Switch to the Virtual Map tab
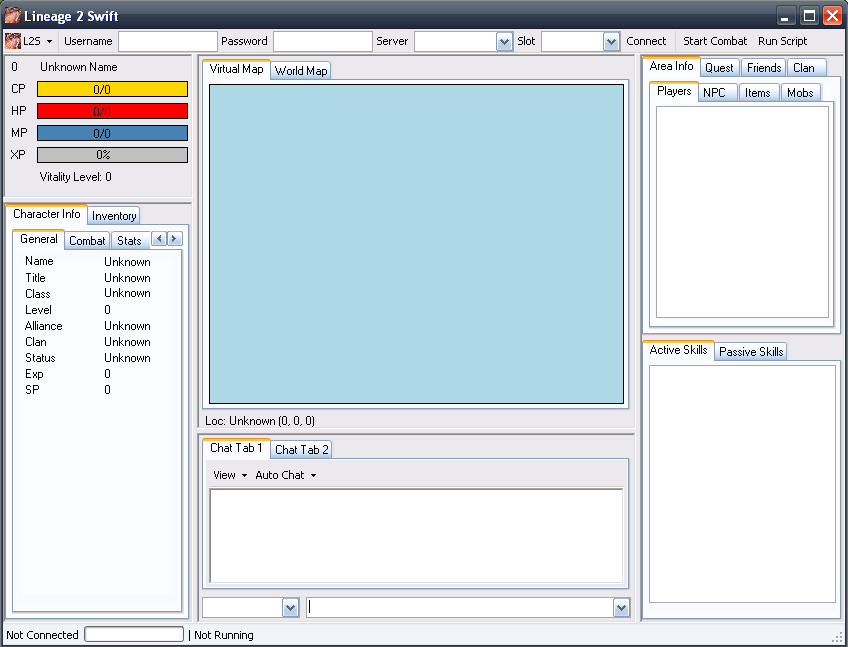Image resolution: width=848 pixels, height=647 pixels. tap(236, 69)
